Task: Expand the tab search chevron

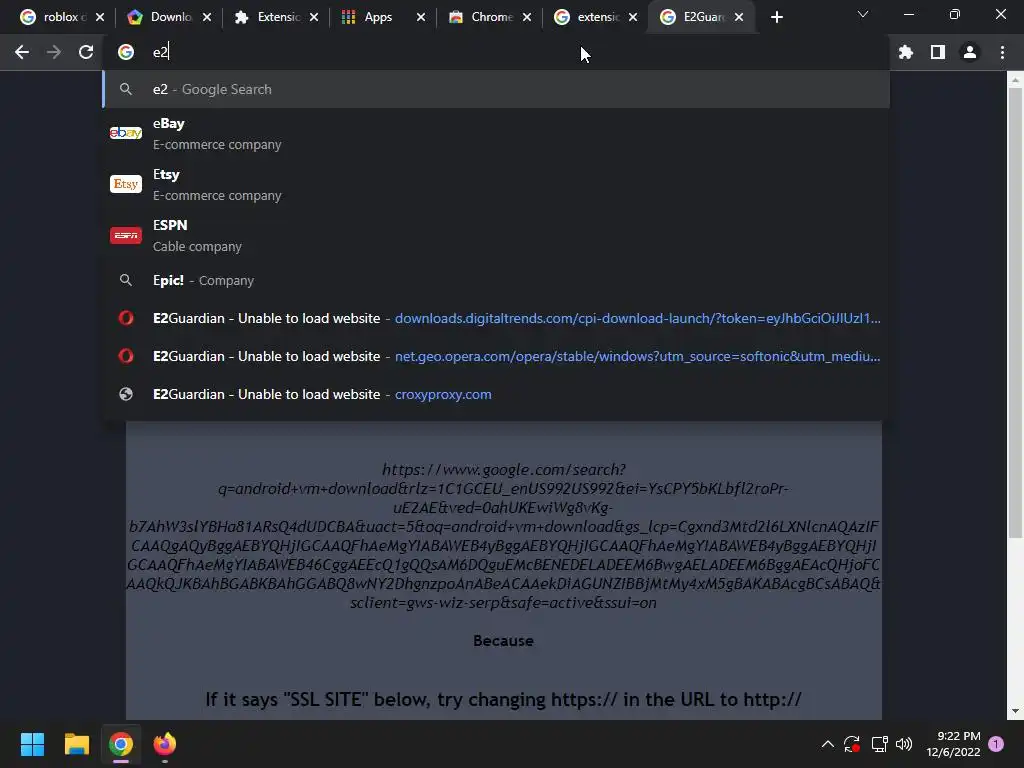Action: (x=863, y=14)
